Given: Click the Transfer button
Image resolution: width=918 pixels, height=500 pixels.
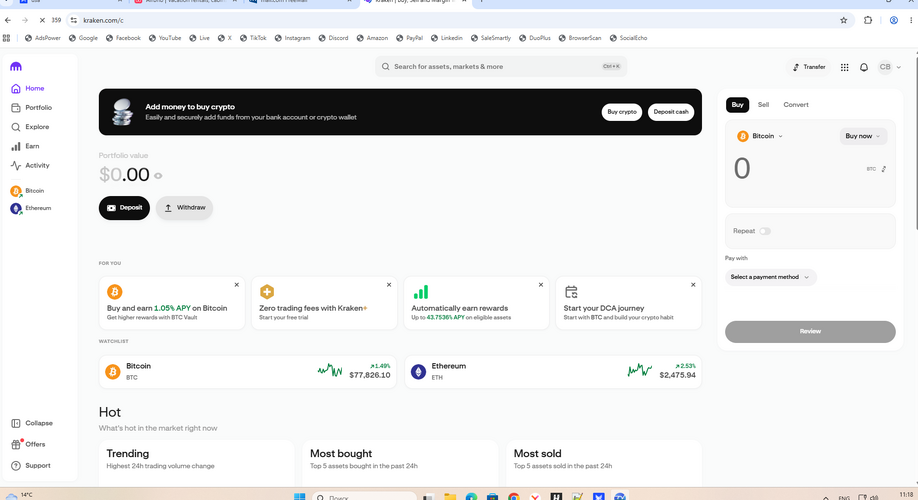Looking at the screenshot, I should pyautogui.click(x=809, y=67).
